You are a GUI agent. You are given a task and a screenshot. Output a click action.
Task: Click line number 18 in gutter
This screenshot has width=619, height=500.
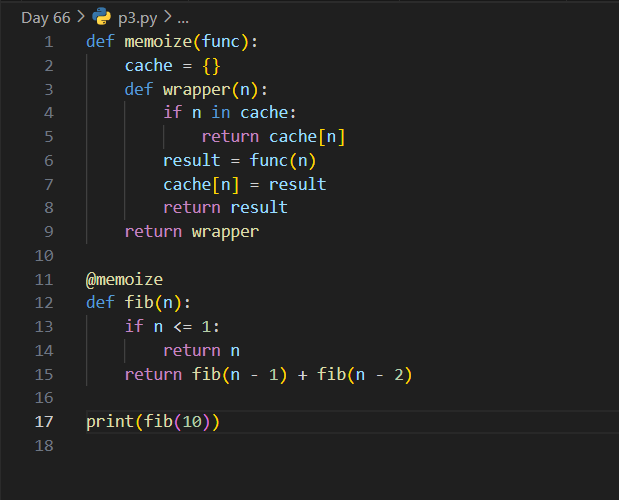44,446
